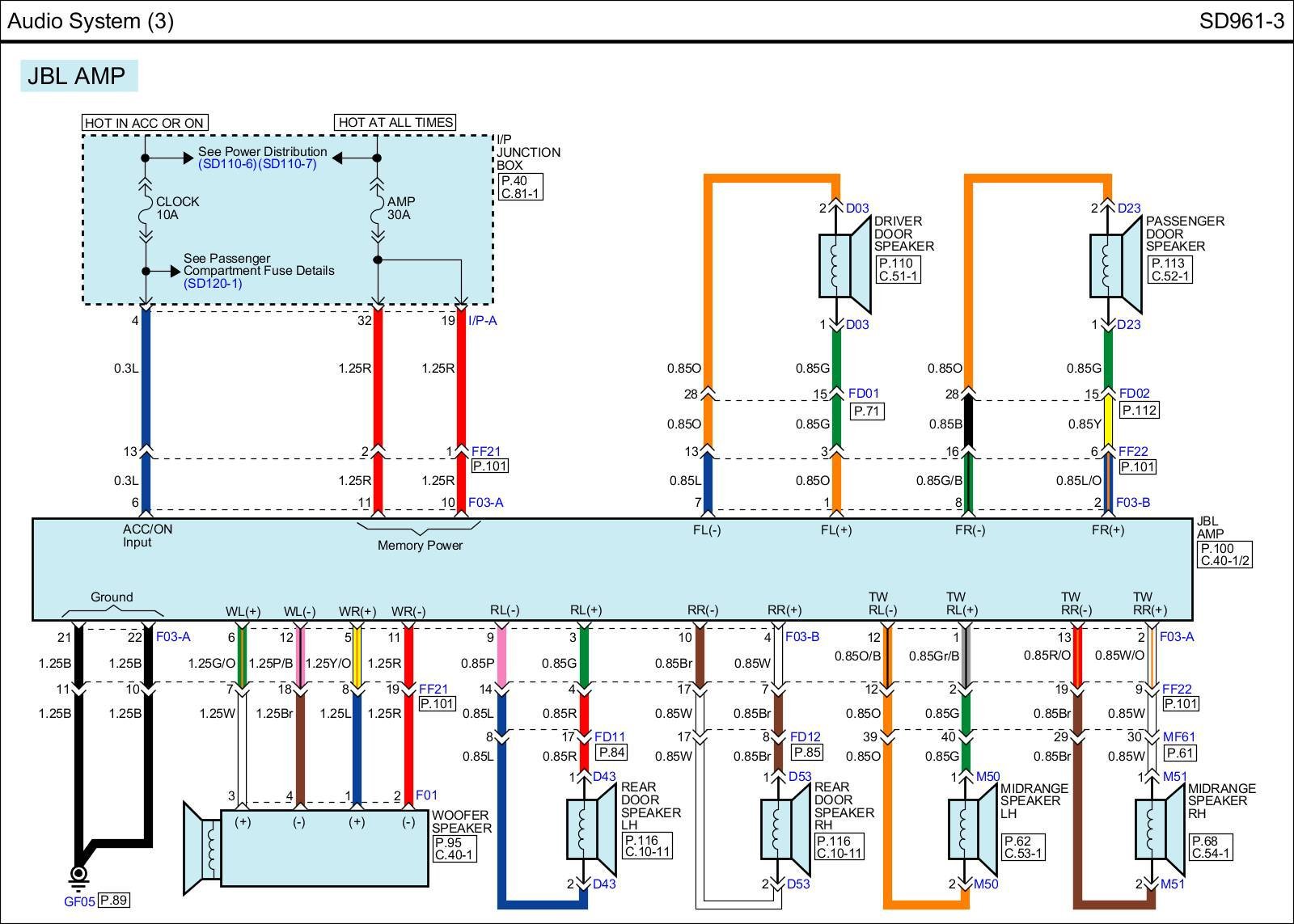Open the SD110-6 power distribution link

(x=227, y=164)
